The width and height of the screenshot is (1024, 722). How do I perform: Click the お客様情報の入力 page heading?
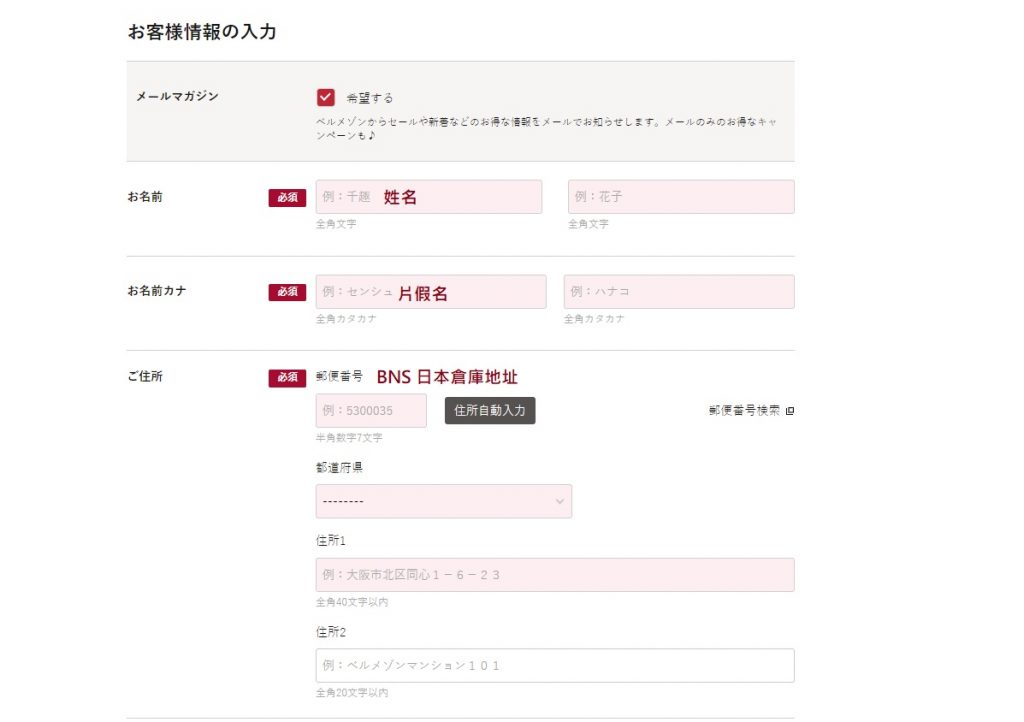201,32
